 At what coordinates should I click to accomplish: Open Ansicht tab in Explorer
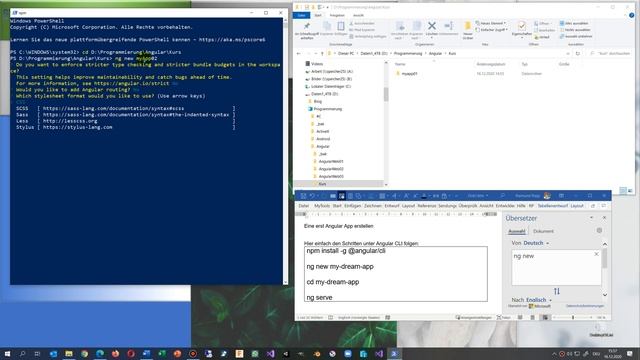click(x=358, y=15)
